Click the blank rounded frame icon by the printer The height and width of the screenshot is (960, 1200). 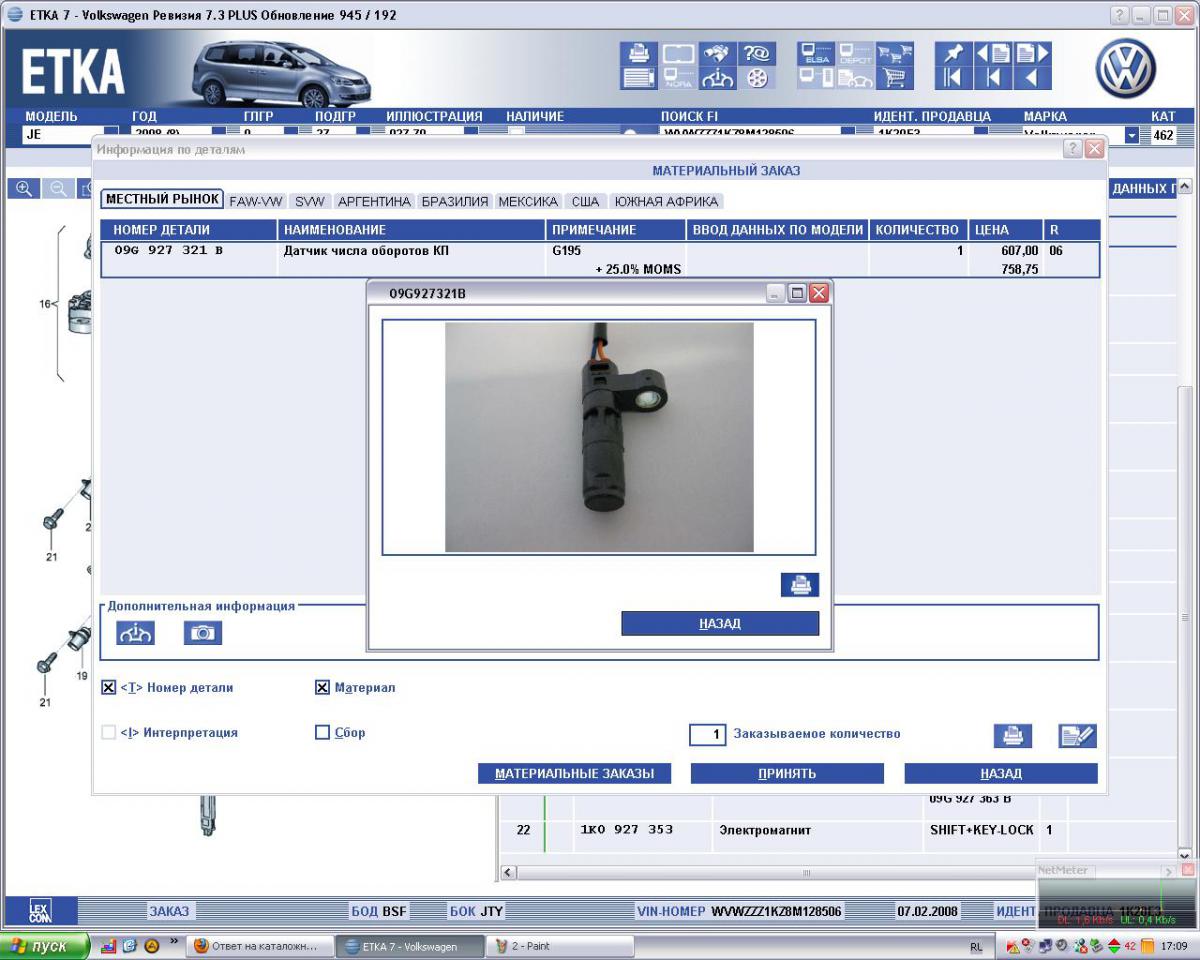click(x=679, y=53)
